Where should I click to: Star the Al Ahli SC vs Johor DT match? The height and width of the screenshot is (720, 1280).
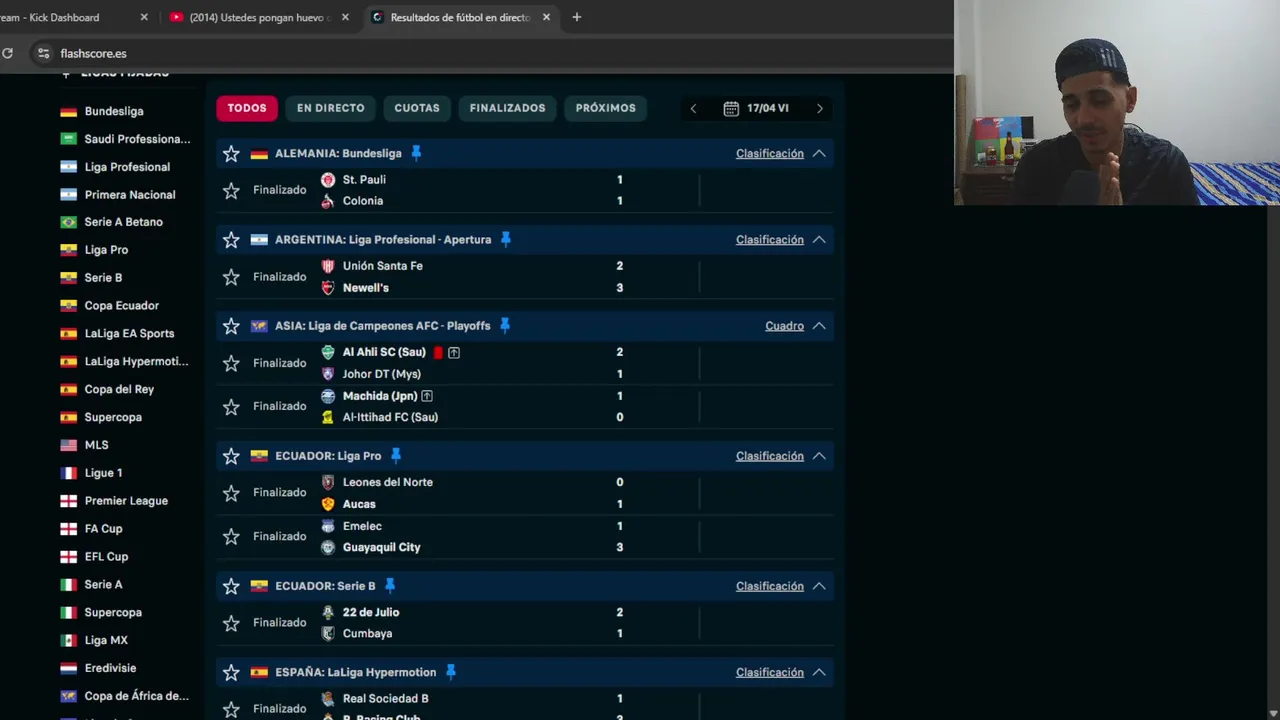click(231, 363)
